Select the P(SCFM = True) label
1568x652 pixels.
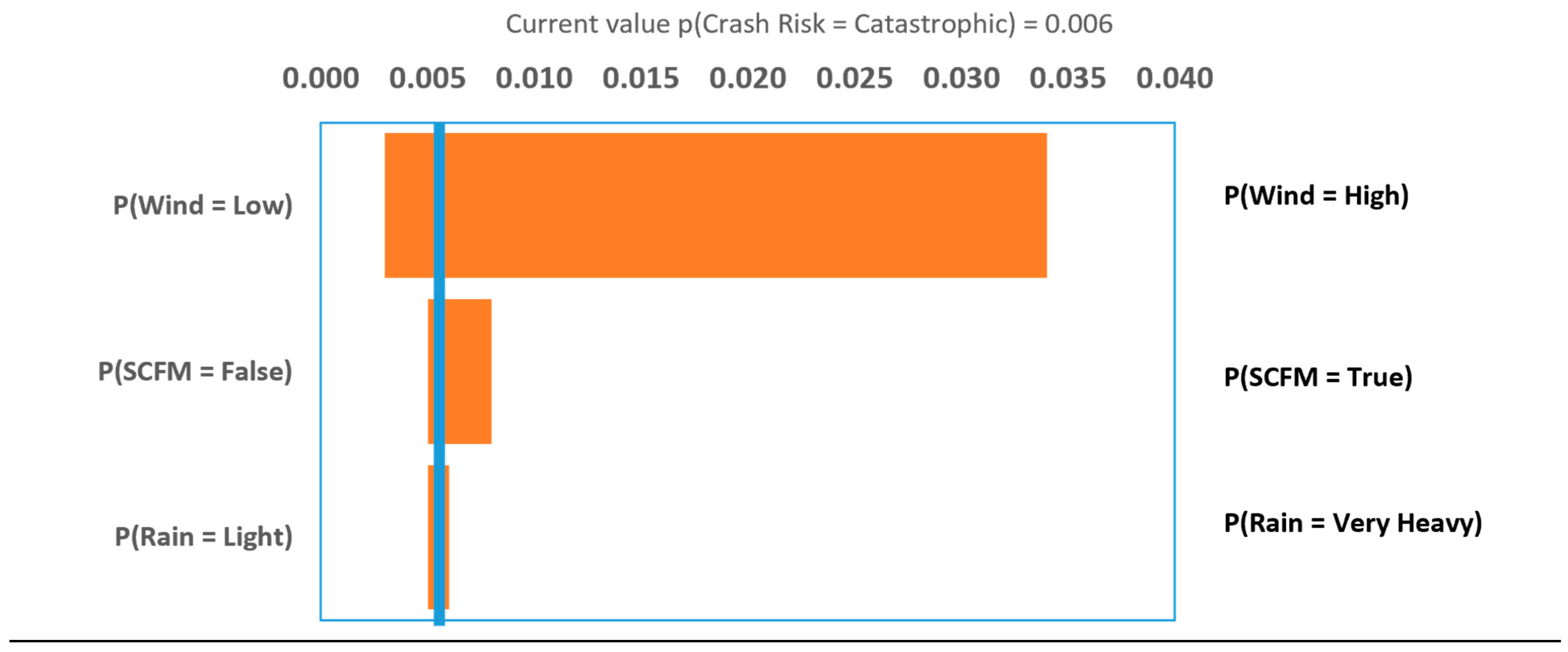[x=1318, y=377]
